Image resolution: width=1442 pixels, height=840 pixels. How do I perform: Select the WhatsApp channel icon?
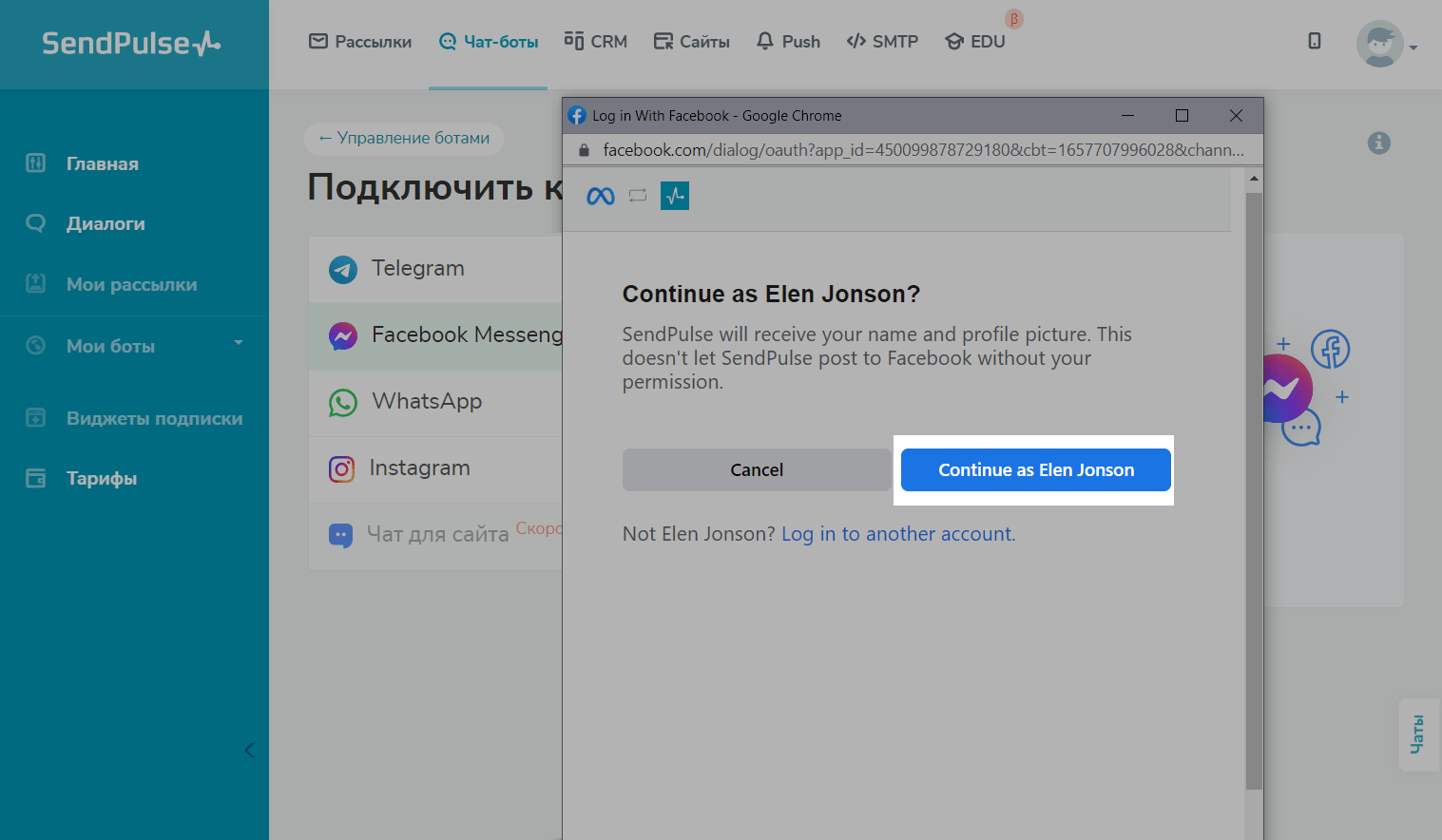(343, 402)
